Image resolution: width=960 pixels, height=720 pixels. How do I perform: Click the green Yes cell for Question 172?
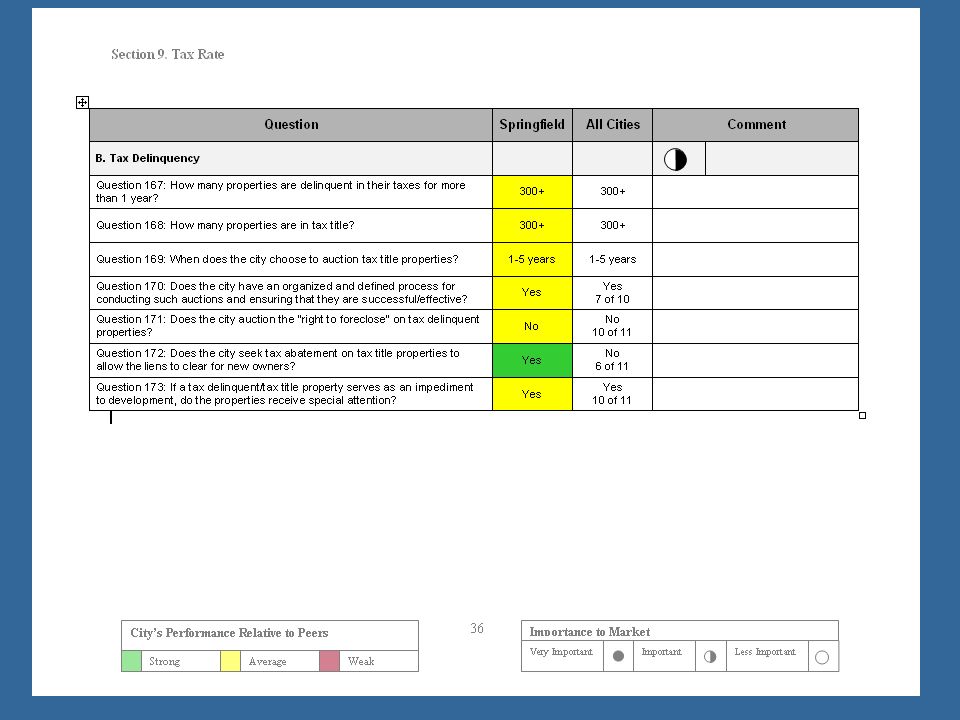click(x=532, y=360)
